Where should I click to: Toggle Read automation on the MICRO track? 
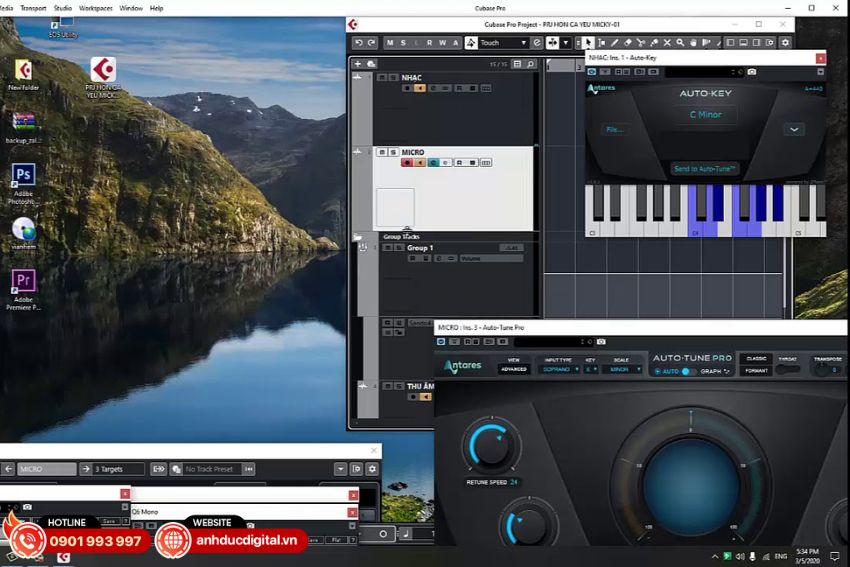pos(459,163)
